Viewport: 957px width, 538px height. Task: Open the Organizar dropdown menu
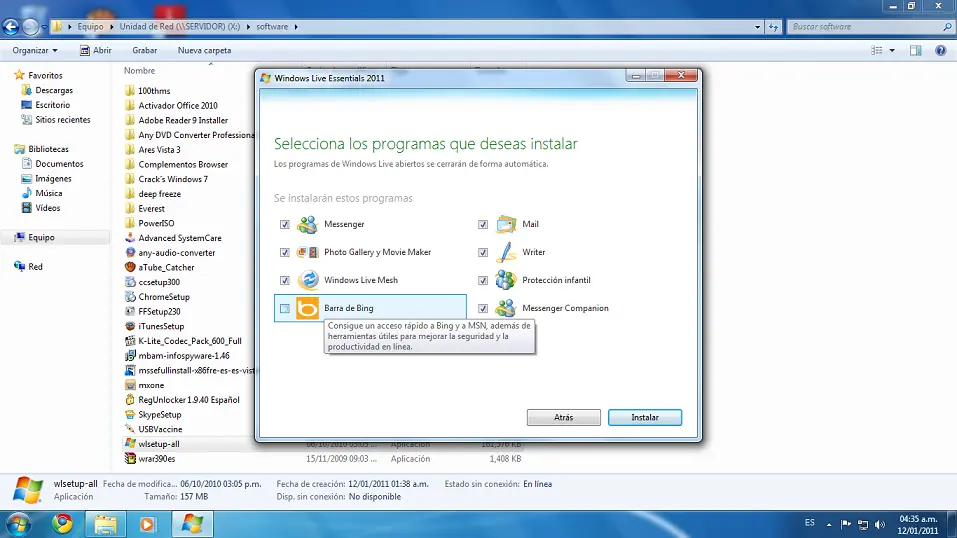coord(35,50)
